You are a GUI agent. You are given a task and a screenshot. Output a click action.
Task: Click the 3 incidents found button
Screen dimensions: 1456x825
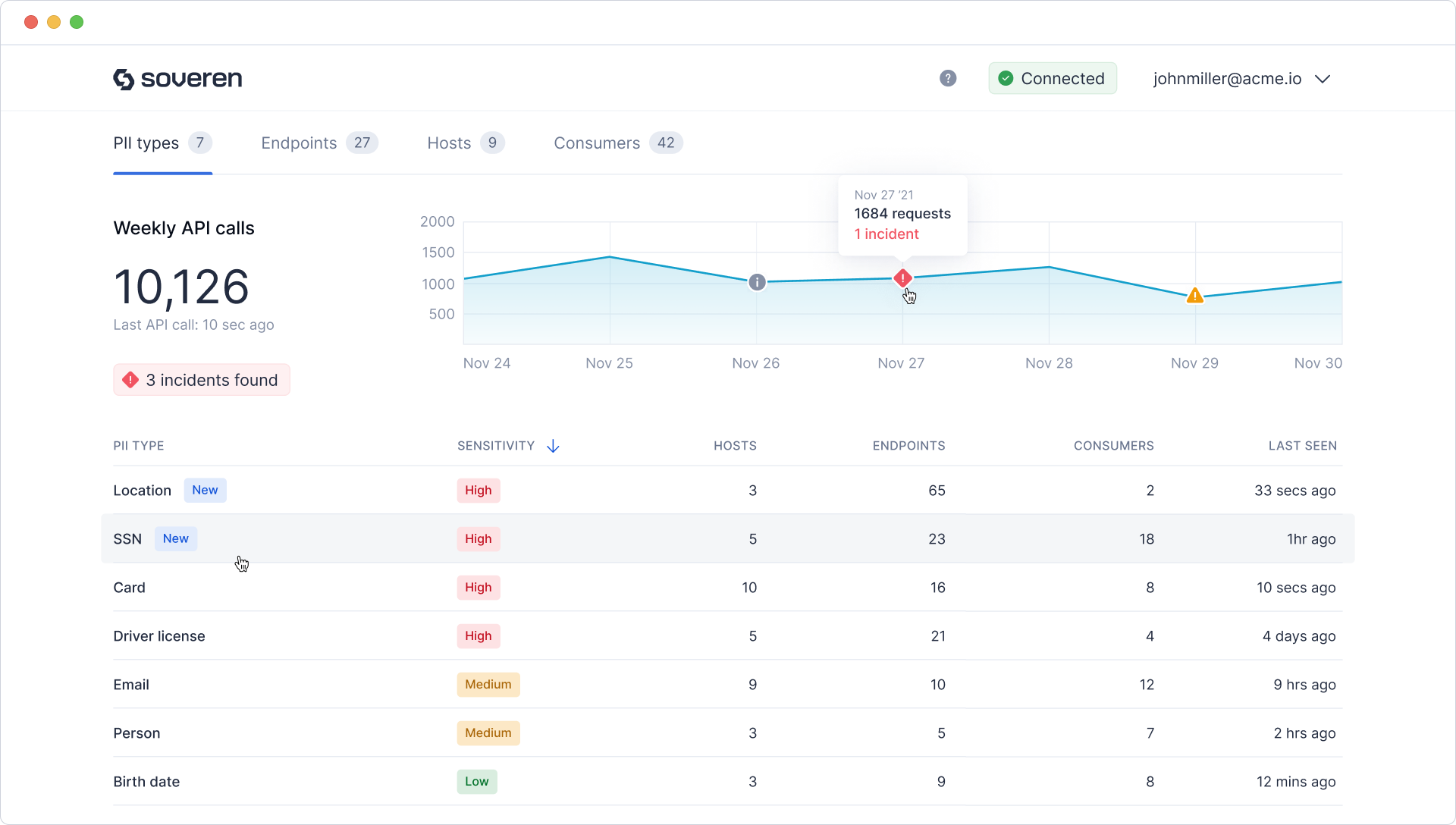202,380
